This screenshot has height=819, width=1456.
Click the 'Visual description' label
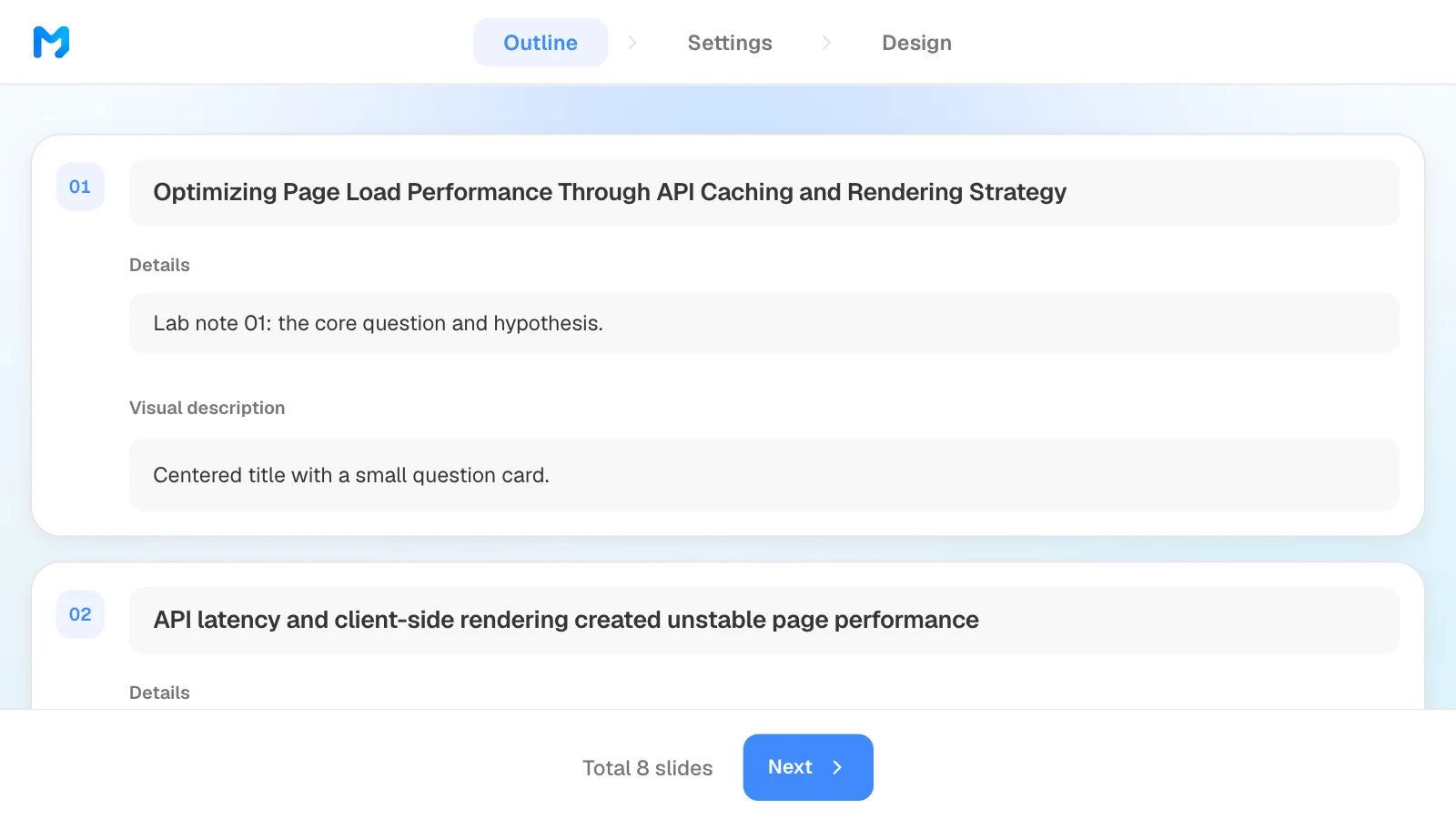point(207,408)
